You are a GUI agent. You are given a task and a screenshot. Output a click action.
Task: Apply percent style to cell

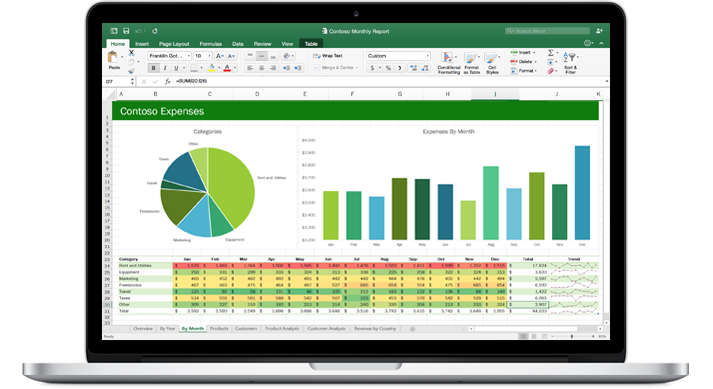coord(388,68)
